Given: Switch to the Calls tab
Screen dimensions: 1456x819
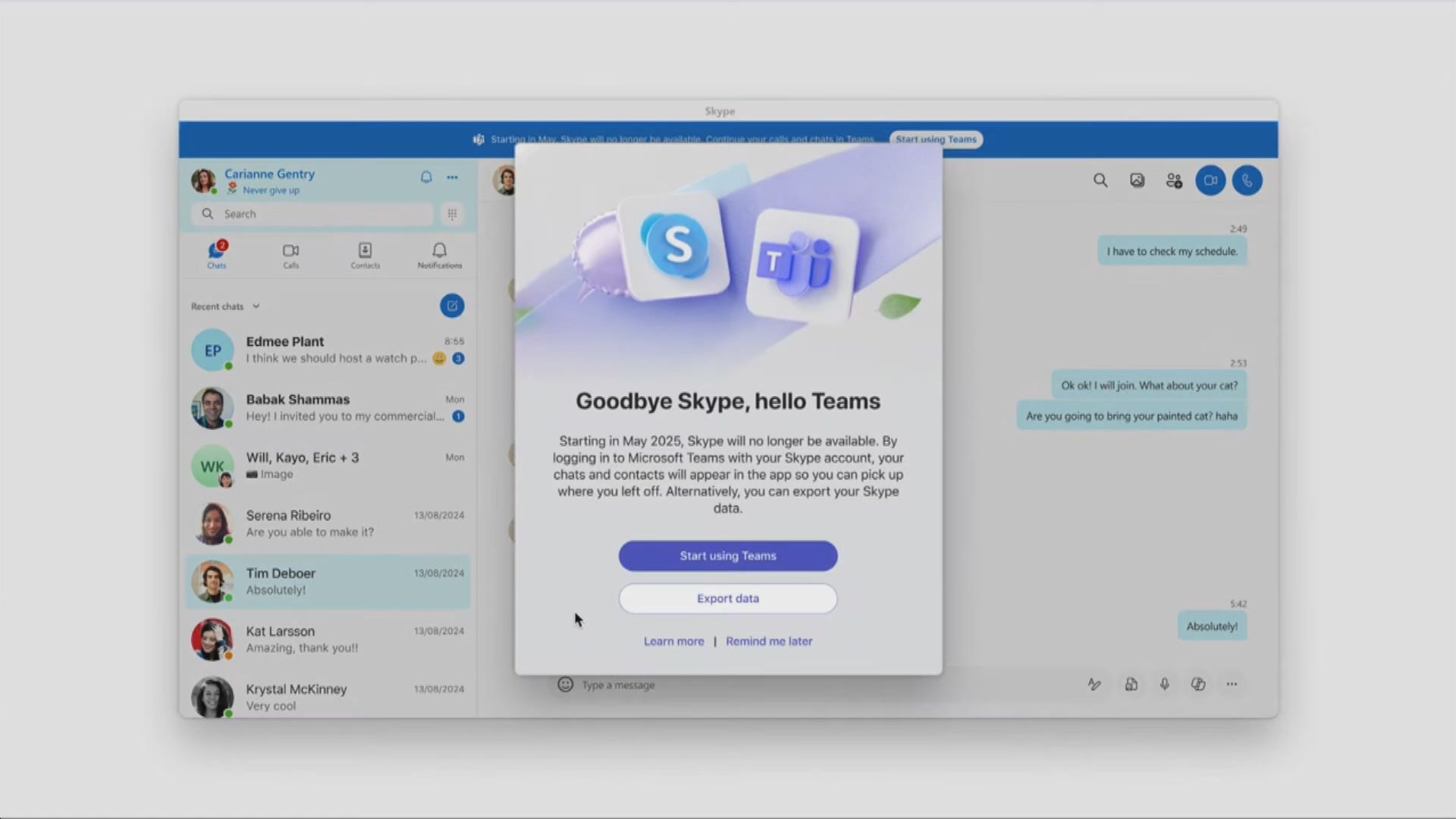Looking at the screenshot, I should pyautogui.click(x=290, y=256).
